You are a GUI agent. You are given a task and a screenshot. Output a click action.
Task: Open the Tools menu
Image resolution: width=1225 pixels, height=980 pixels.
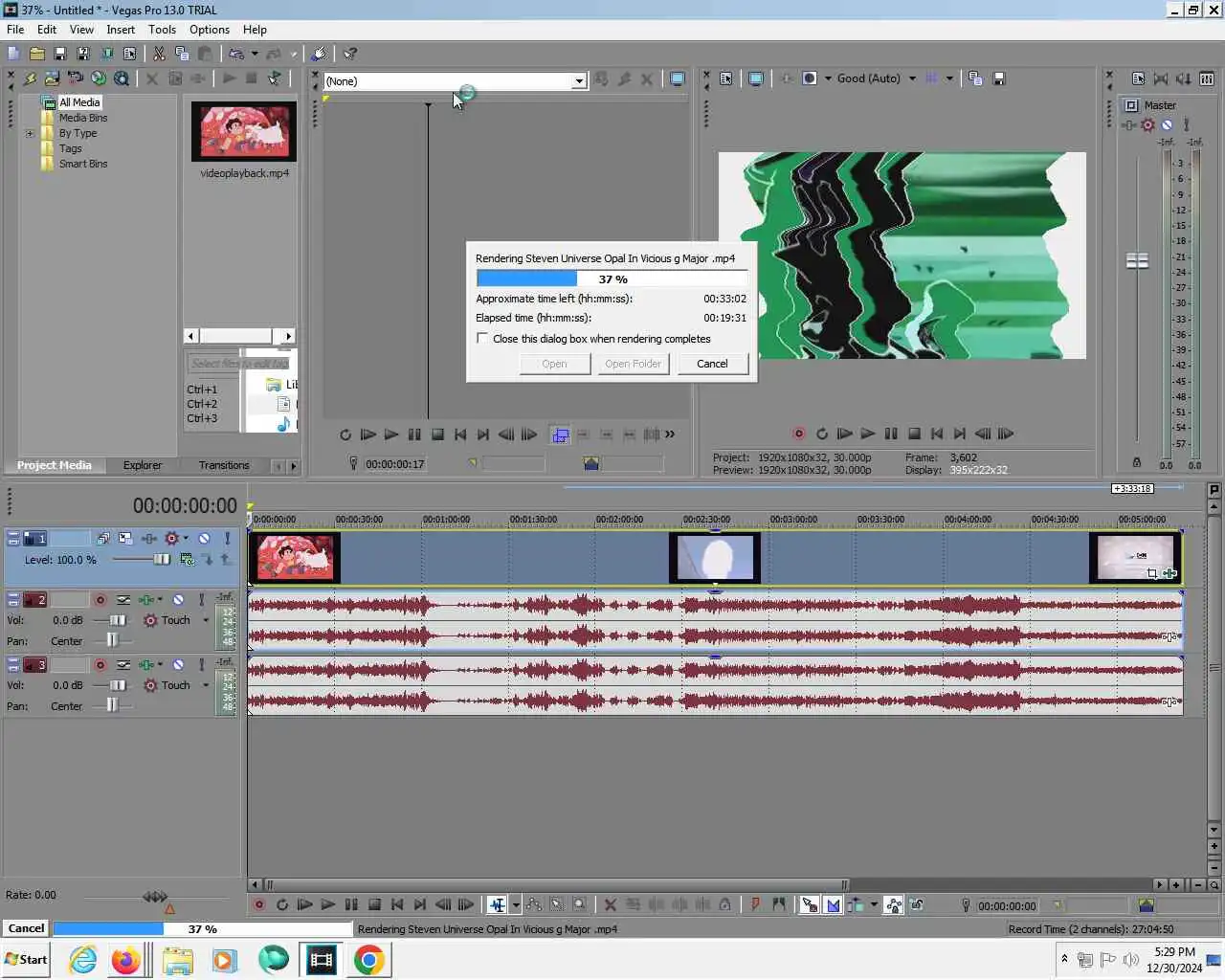tap(162, 30)
